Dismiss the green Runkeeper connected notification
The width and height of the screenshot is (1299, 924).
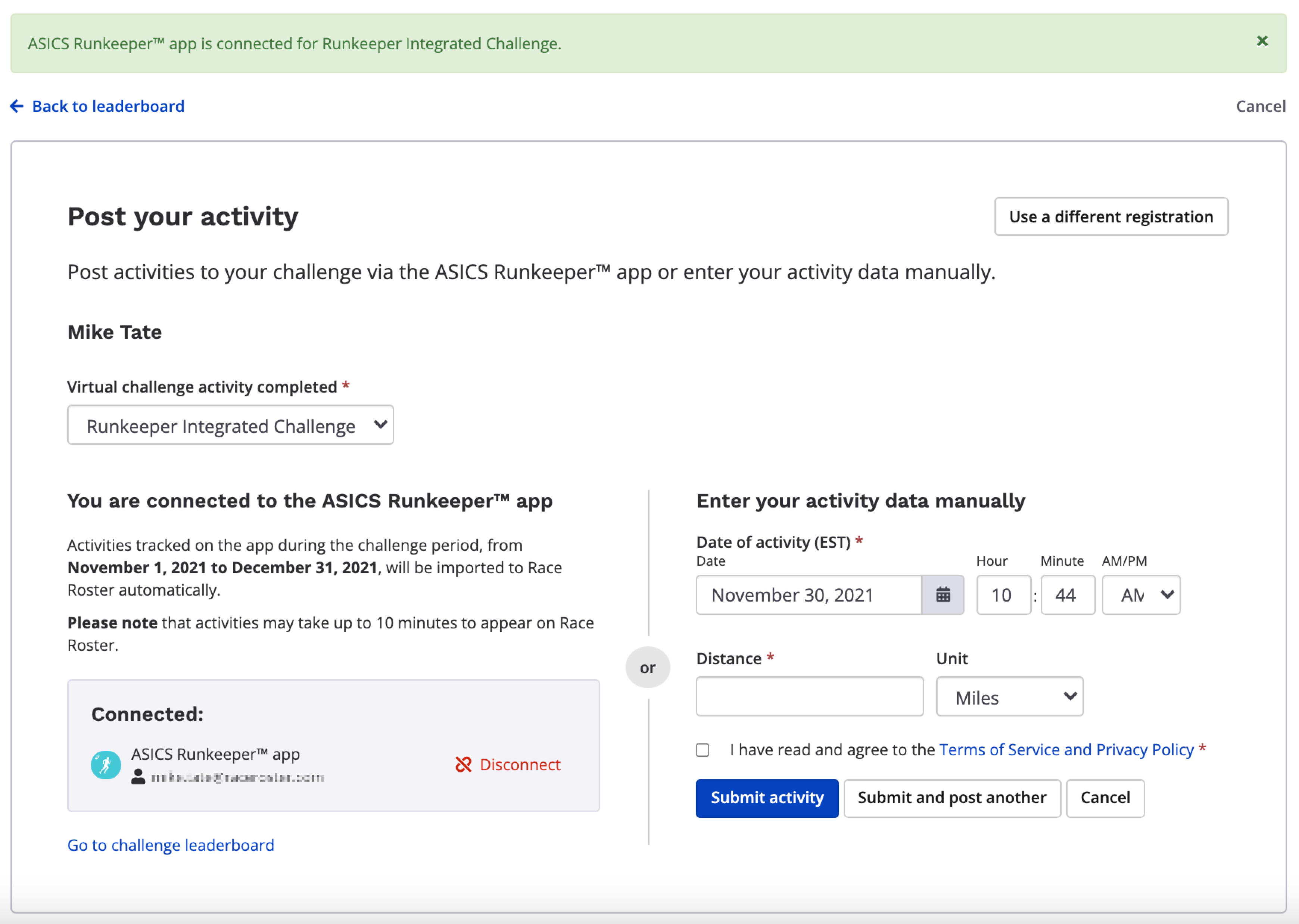[1261, 41]
